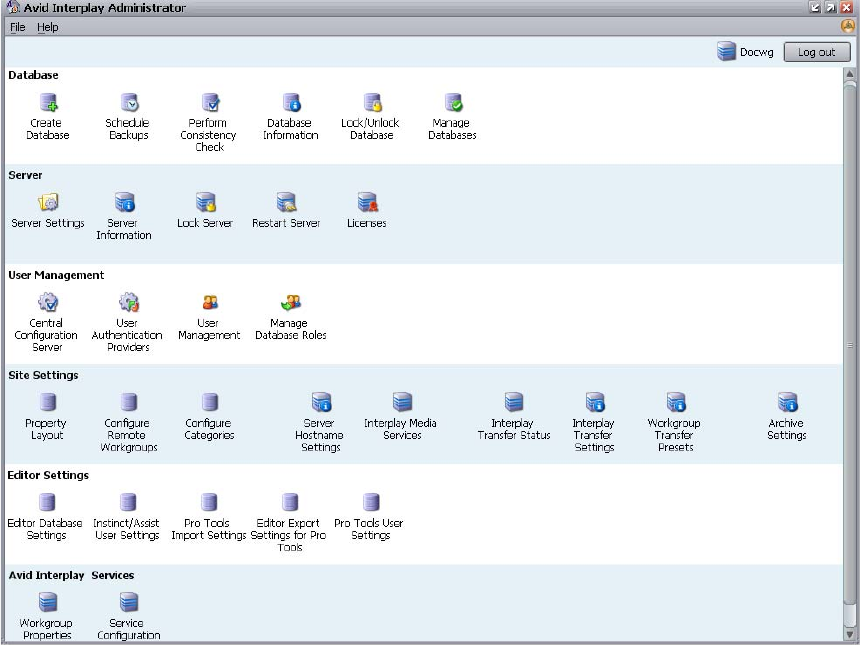Open User Authentication Providers
Viewport: 860px width, 645px height.
pos(127,322)
